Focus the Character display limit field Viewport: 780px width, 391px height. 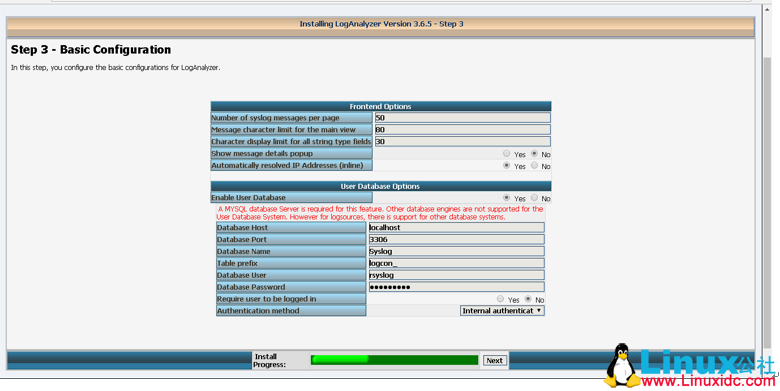[x=463, y=142]
